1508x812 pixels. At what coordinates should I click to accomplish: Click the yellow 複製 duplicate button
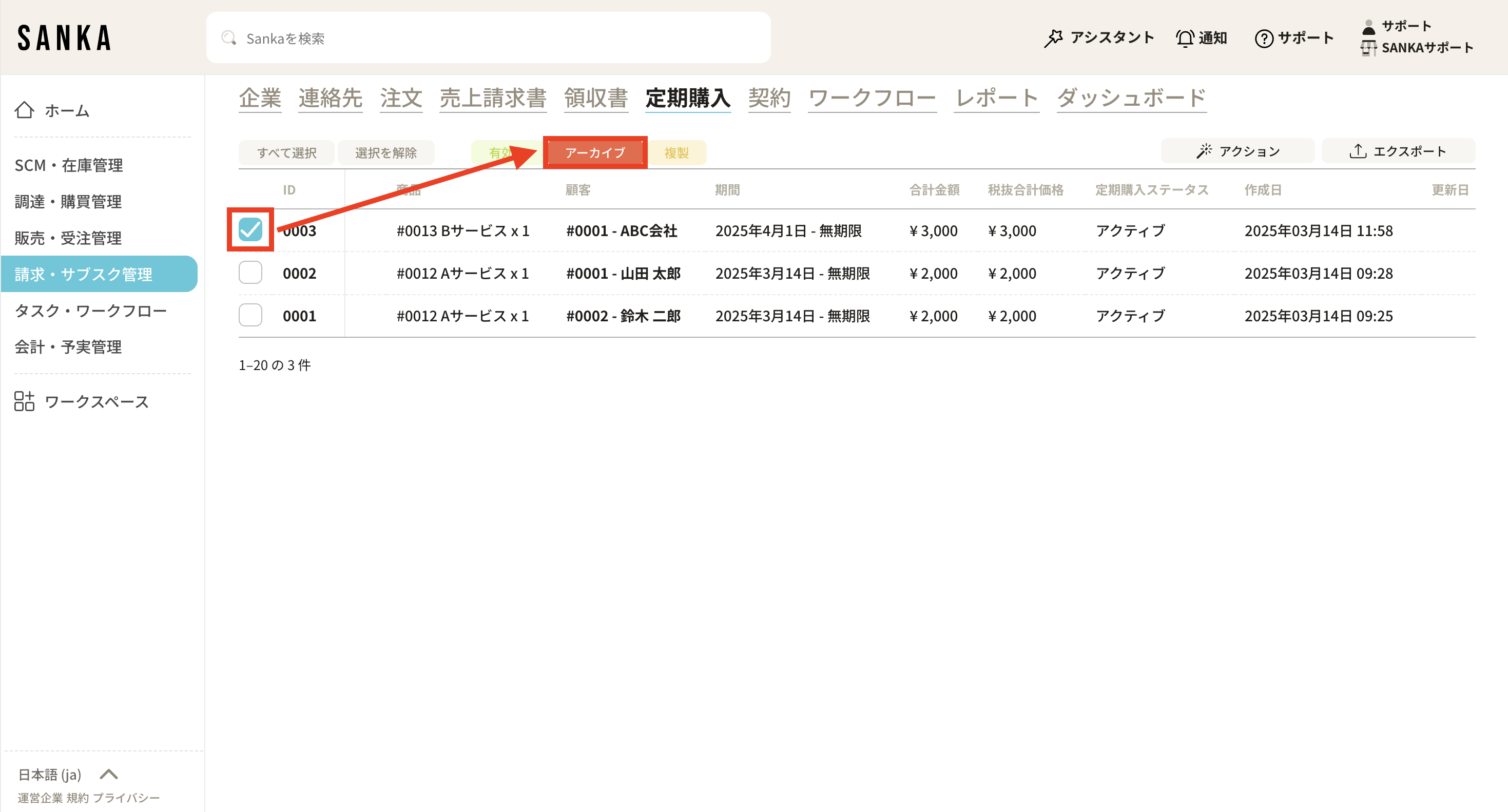pyautogui.click(x=676, y=153)
